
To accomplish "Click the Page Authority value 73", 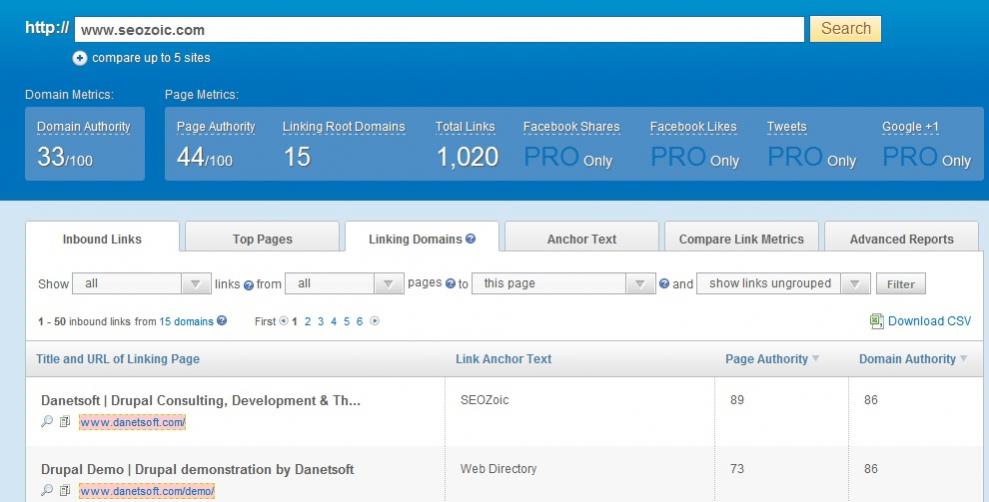I will tap(737, 469).
